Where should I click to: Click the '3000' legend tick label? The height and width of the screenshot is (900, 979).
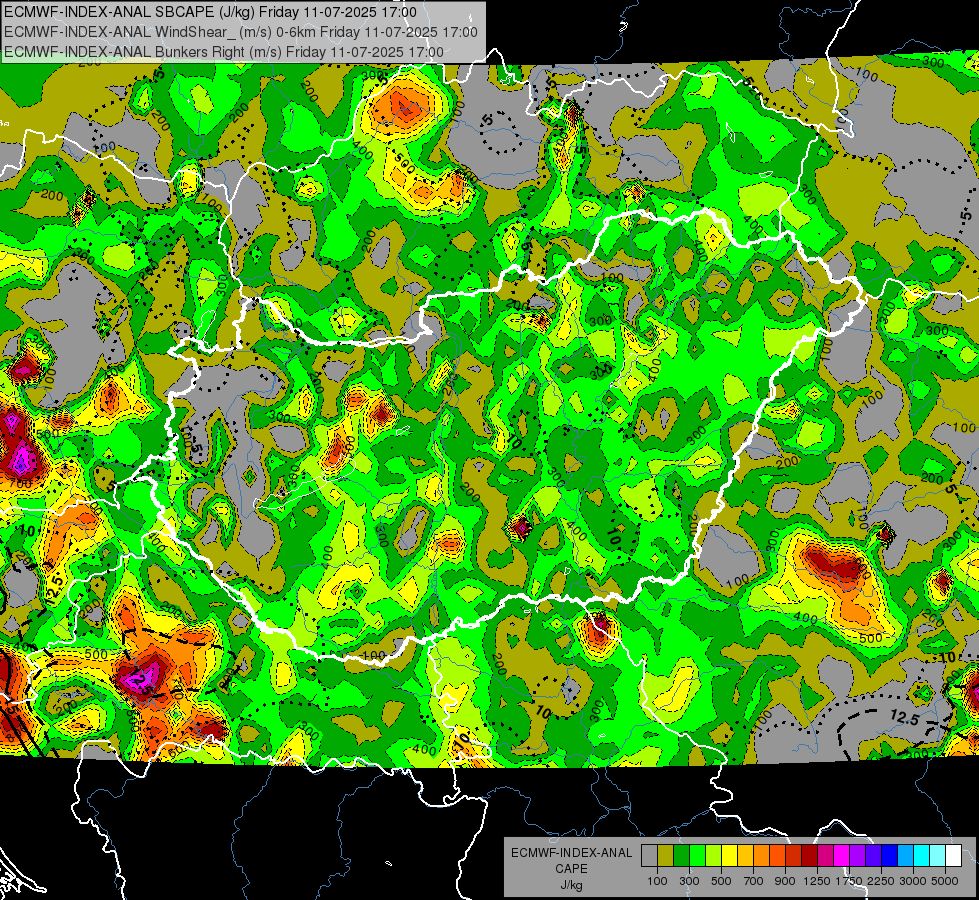click(913, 881)
